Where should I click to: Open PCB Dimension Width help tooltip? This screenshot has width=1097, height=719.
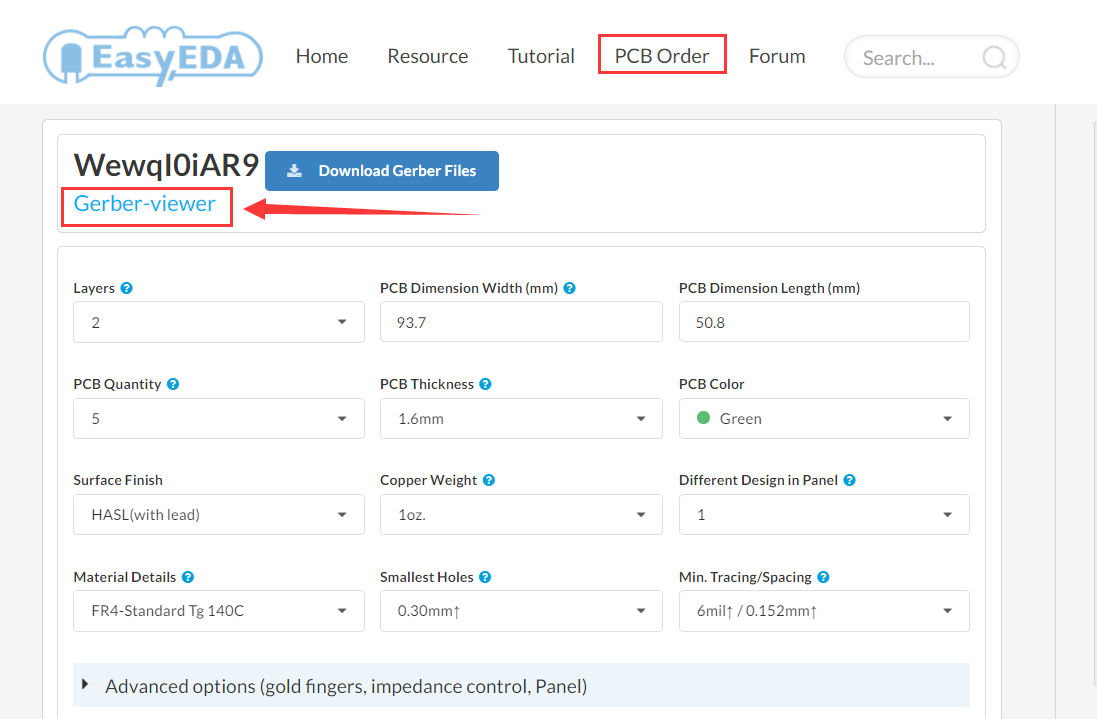tap(569, 287)
